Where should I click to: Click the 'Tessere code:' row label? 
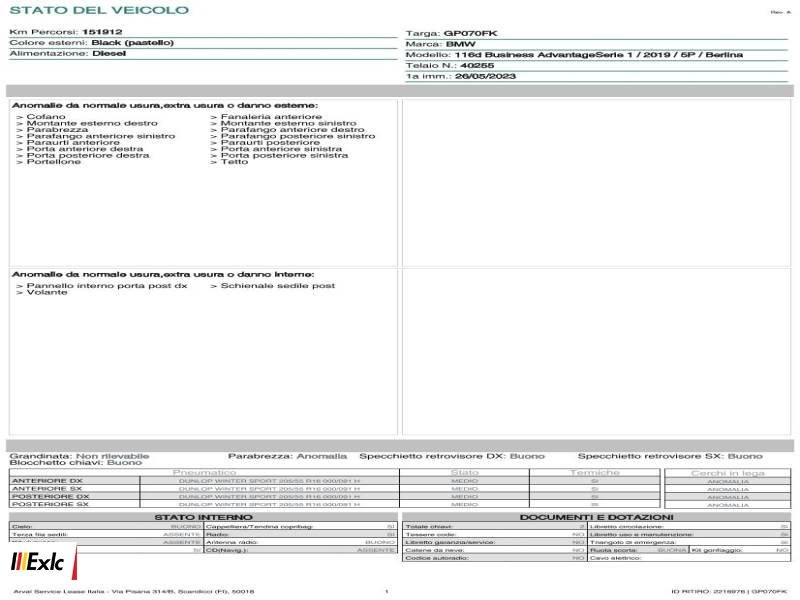430,535
